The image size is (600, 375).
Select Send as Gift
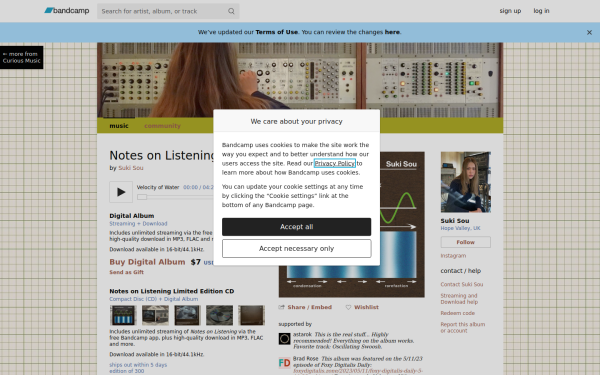tap(126, 272)
